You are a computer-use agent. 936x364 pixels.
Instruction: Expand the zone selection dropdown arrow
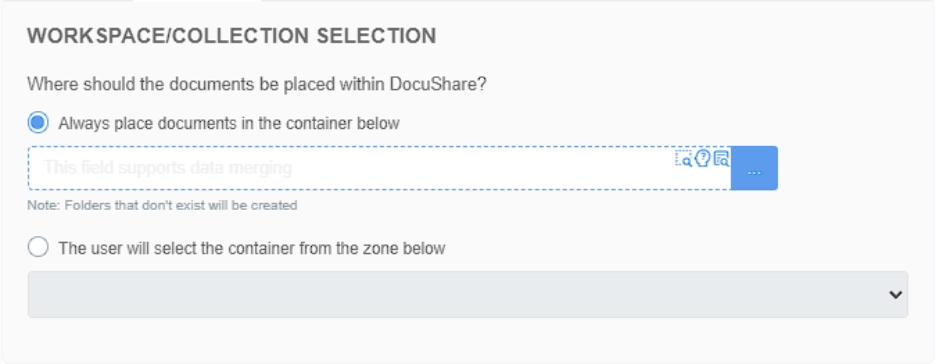point(895,294)
